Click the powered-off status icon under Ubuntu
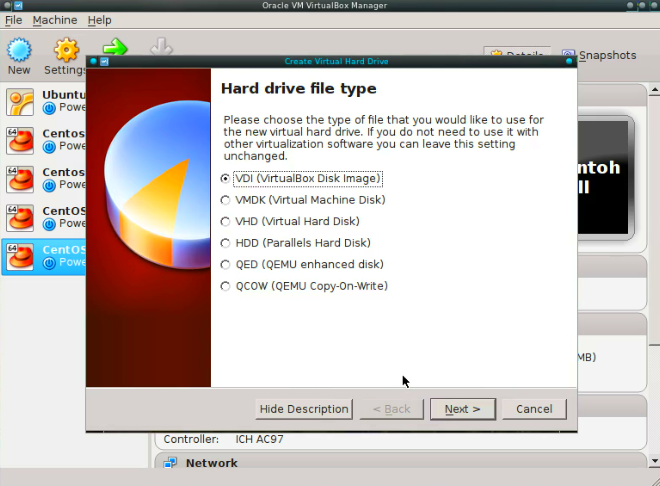 (49, 108)
